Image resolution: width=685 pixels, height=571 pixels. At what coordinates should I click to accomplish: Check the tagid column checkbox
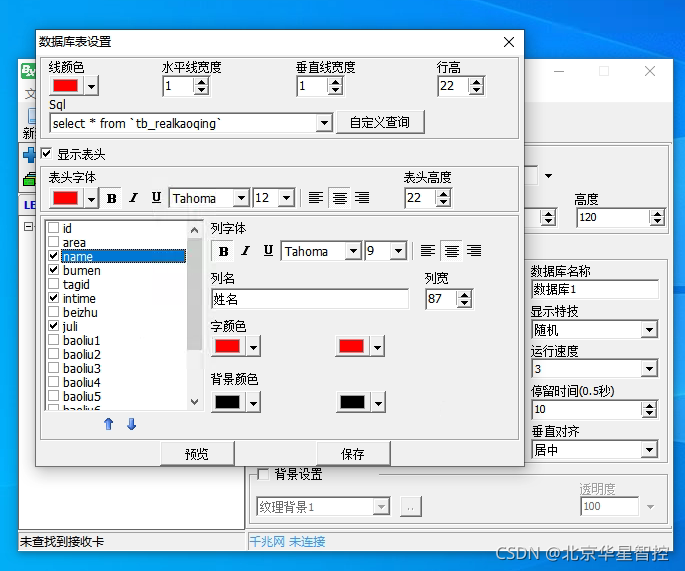[54, 284]
